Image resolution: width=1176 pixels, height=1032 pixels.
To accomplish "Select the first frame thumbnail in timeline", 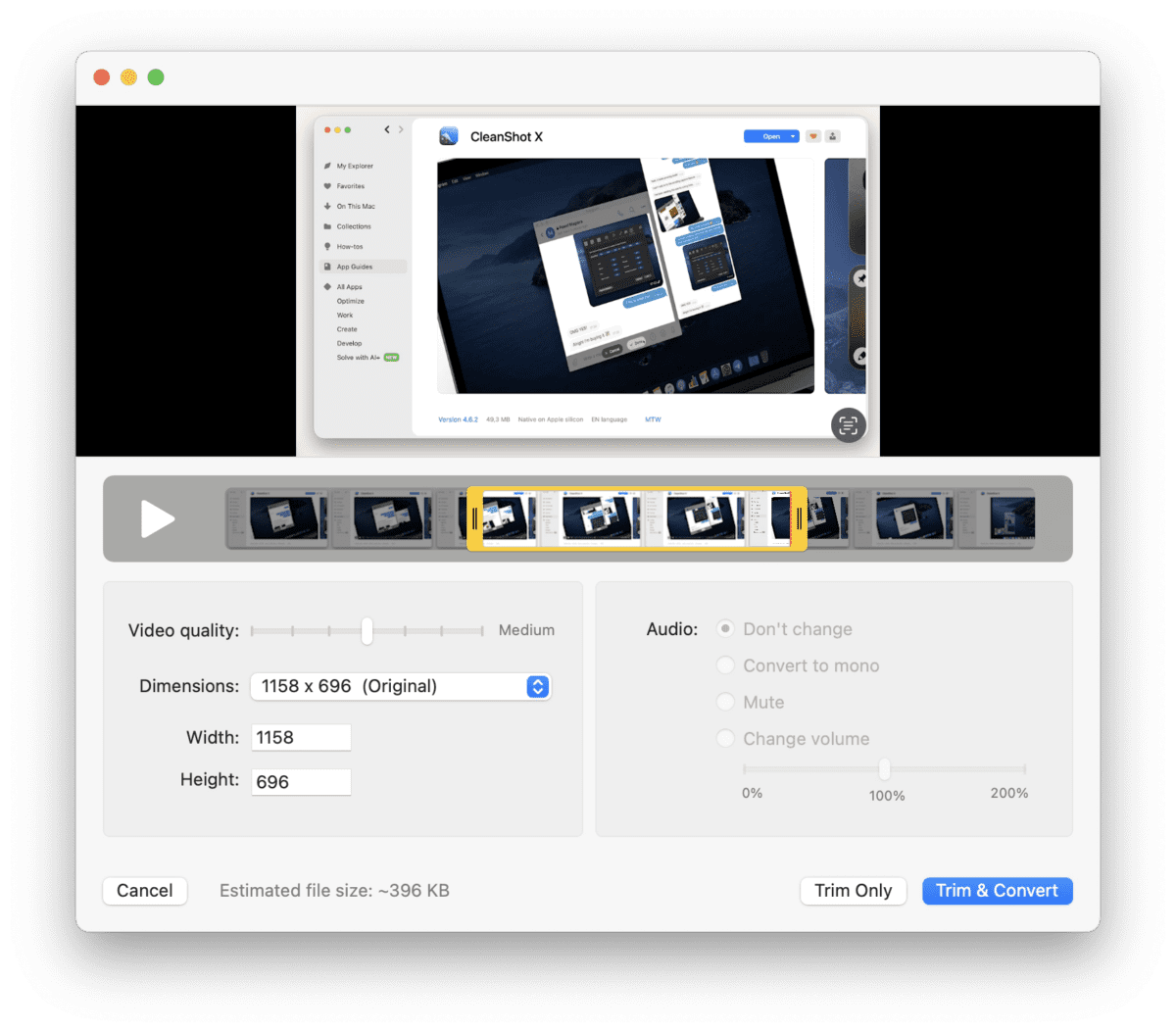I will (x=277, y=518).
